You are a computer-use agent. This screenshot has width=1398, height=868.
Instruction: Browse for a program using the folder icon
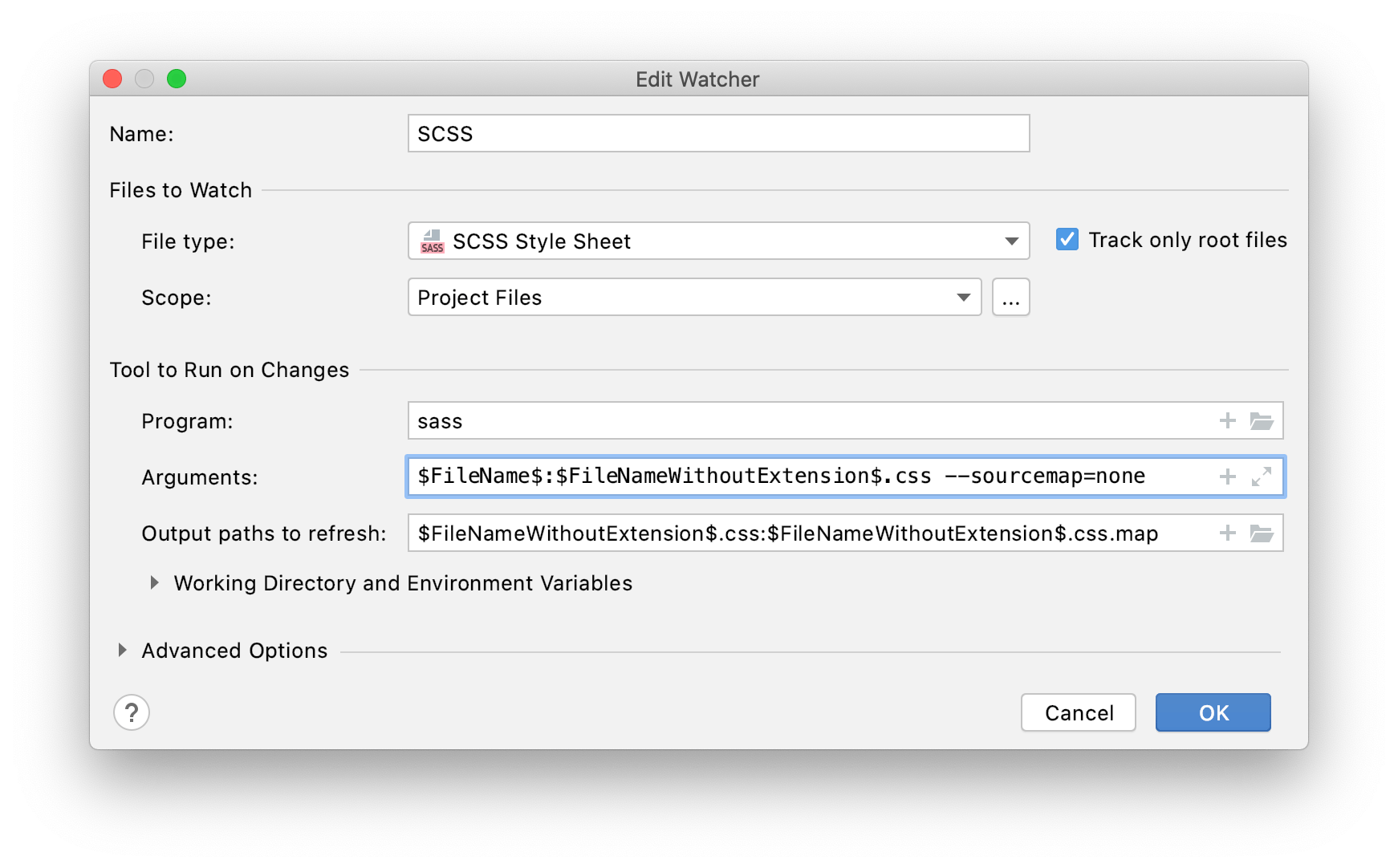(1262, 420)
